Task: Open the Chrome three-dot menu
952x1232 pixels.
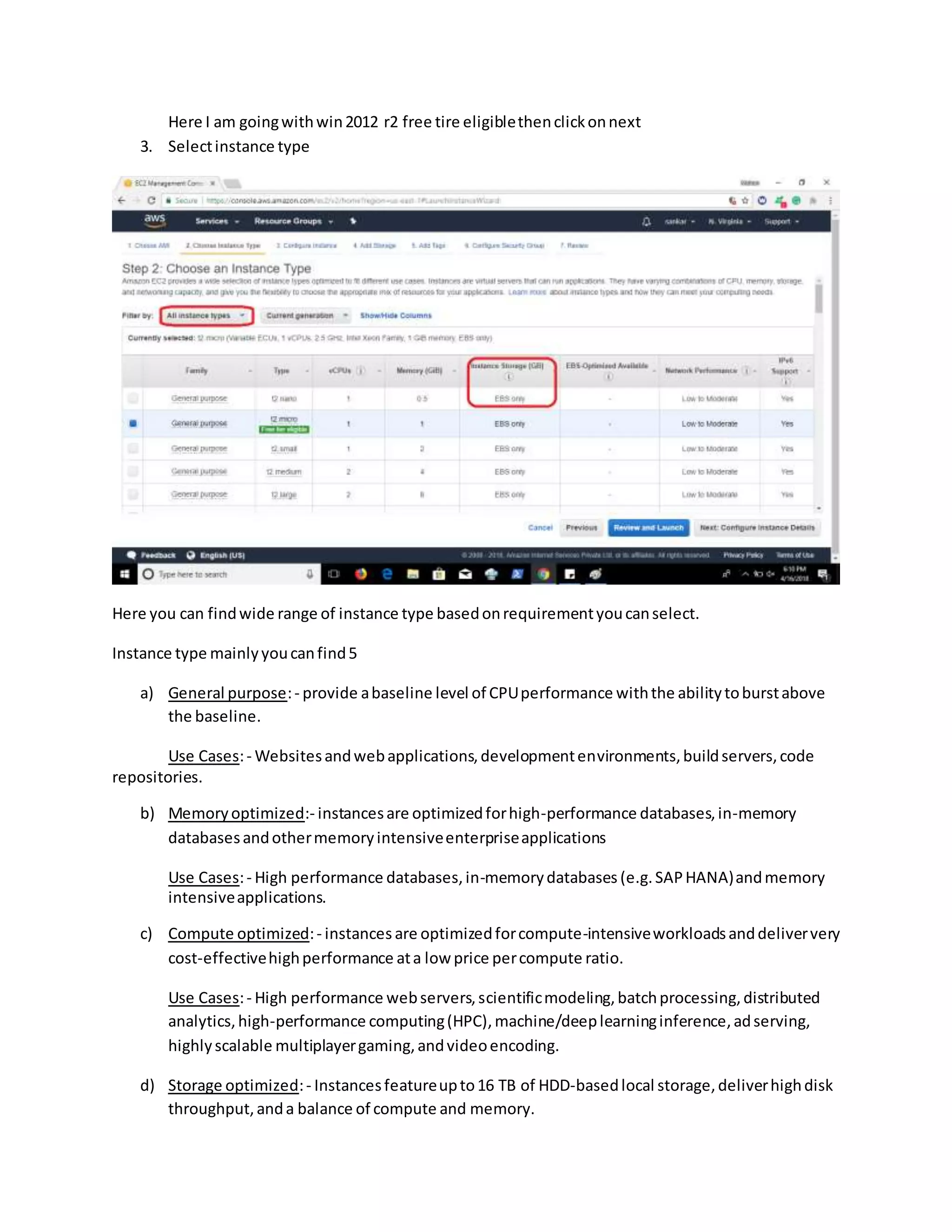Action: (x=830, y=200)
